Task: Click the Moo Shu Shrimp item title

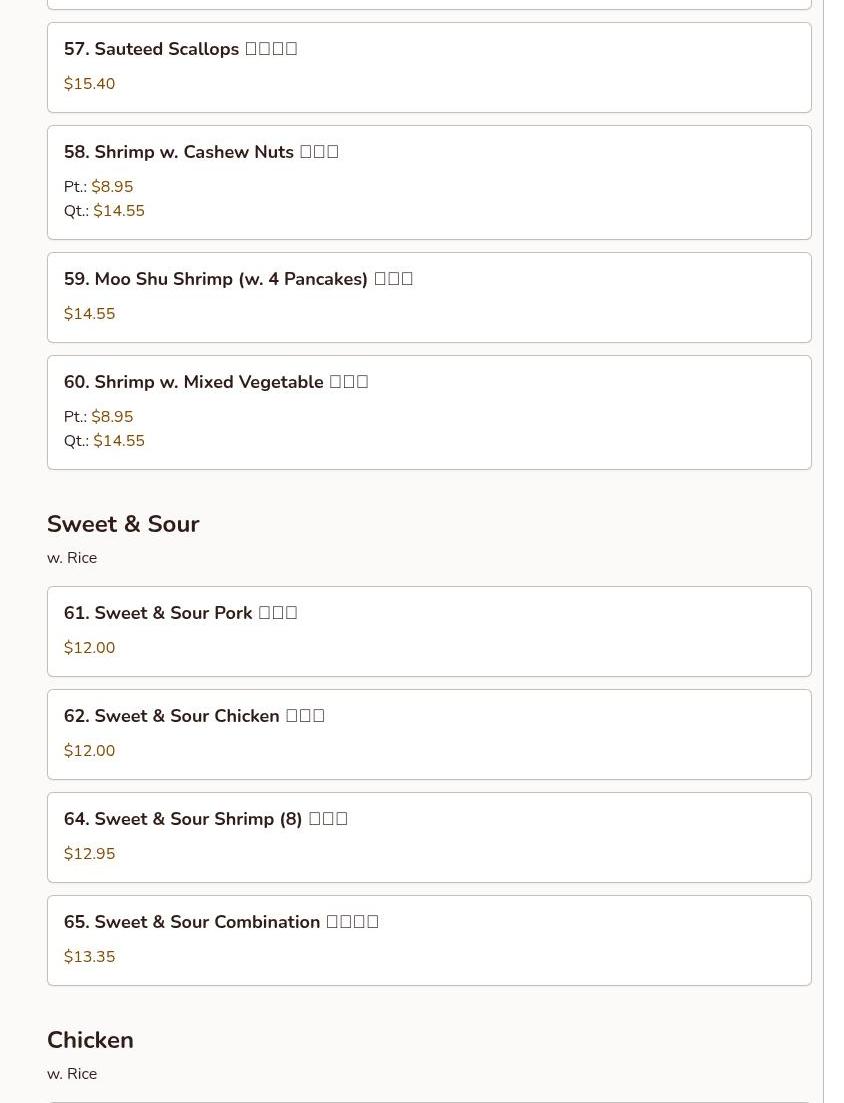Action: (x=238, y=279)
